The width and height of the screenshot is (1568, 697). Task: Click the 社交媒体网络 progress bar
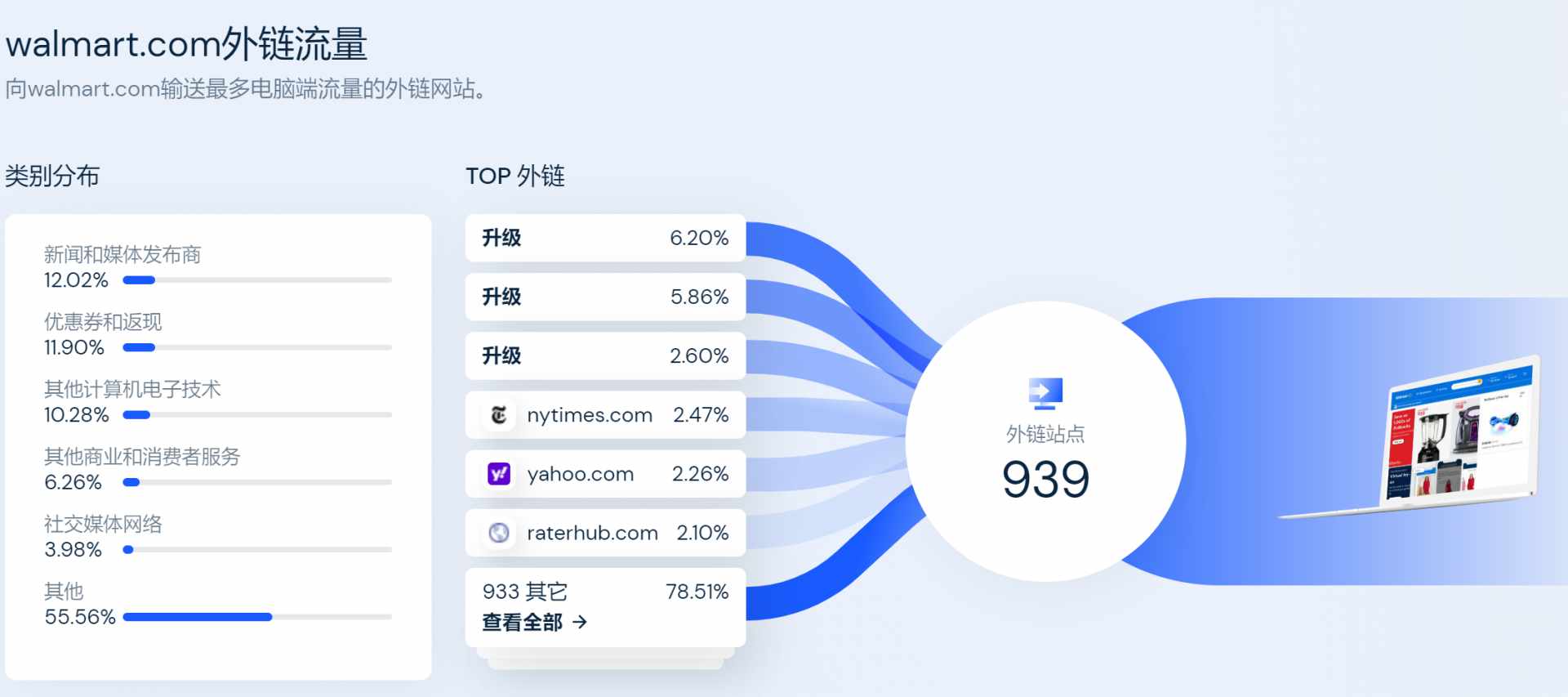(x=257, y=550)
